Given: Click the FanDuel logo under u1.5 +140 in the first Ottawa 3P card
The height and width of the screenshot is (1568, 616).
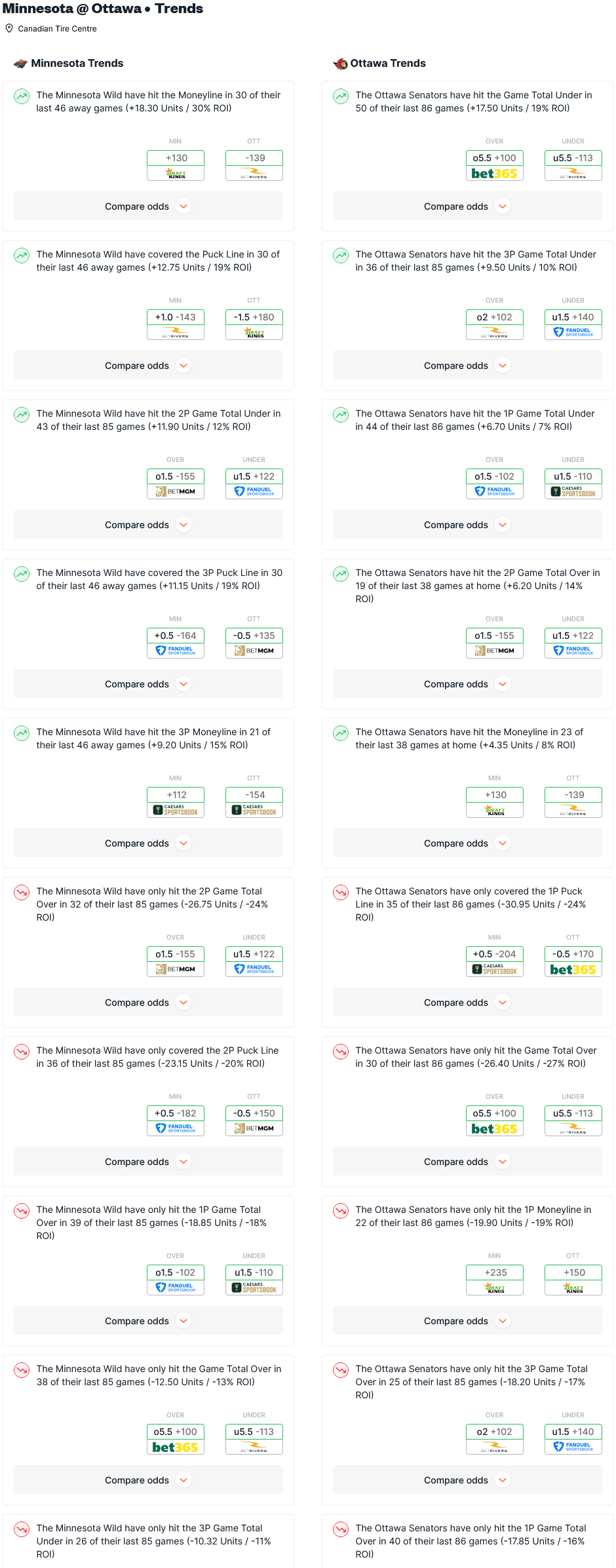Looking at the screenshot, I should pos(573,332).
